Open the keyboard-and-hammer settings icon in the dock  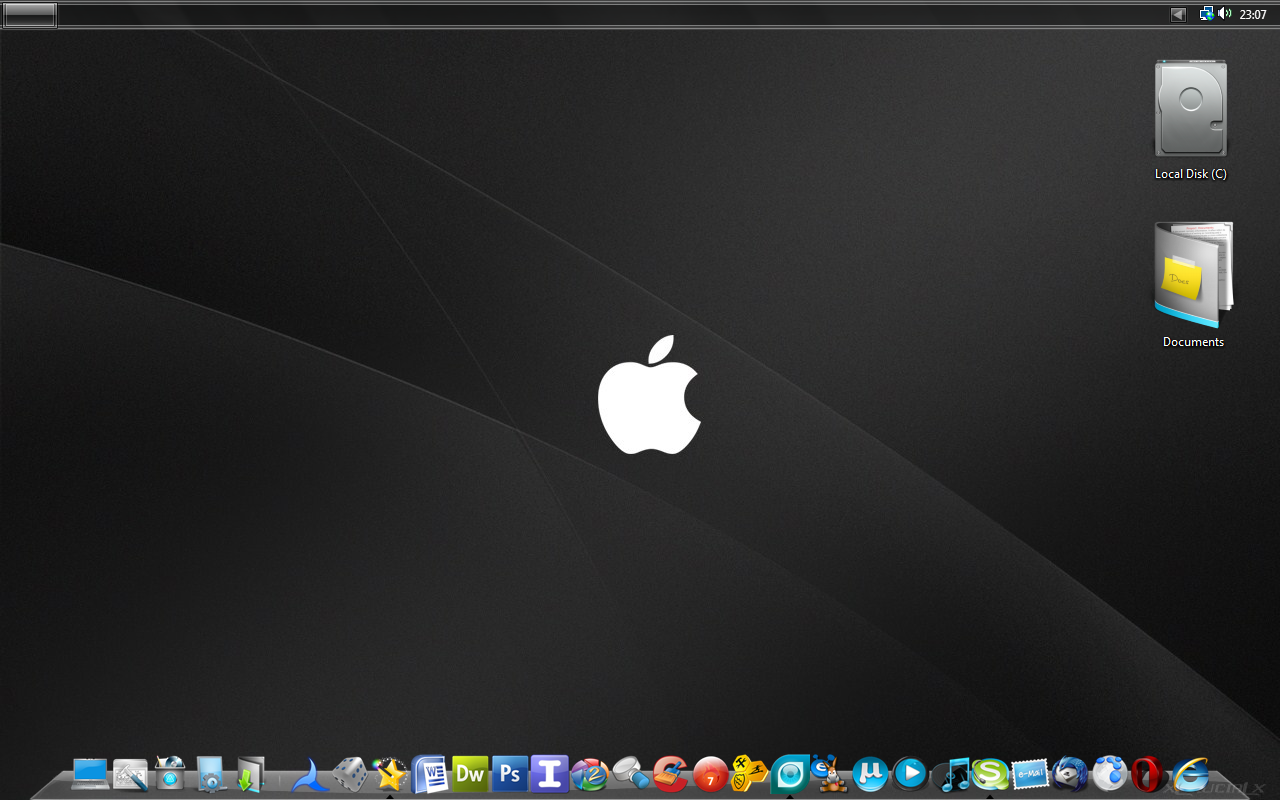[131, 775]
